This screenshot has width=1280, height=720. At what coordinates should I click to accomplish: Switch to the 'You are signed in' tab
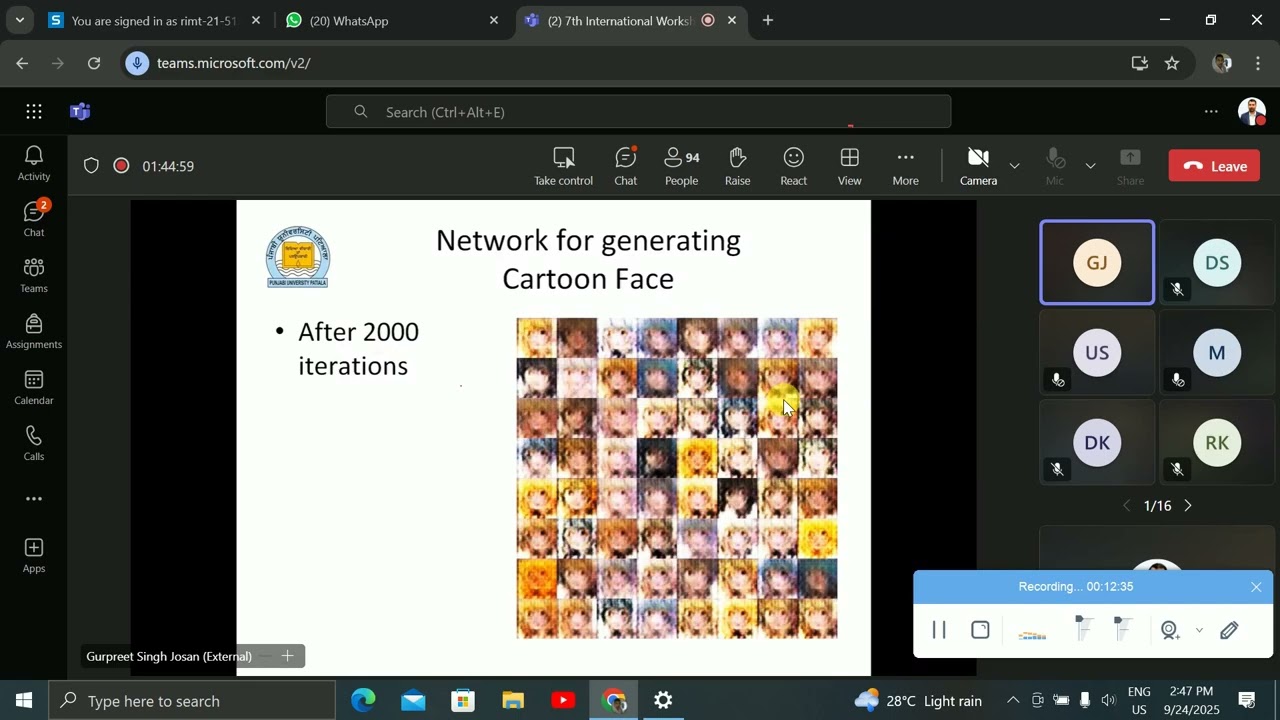click(153, 20)
